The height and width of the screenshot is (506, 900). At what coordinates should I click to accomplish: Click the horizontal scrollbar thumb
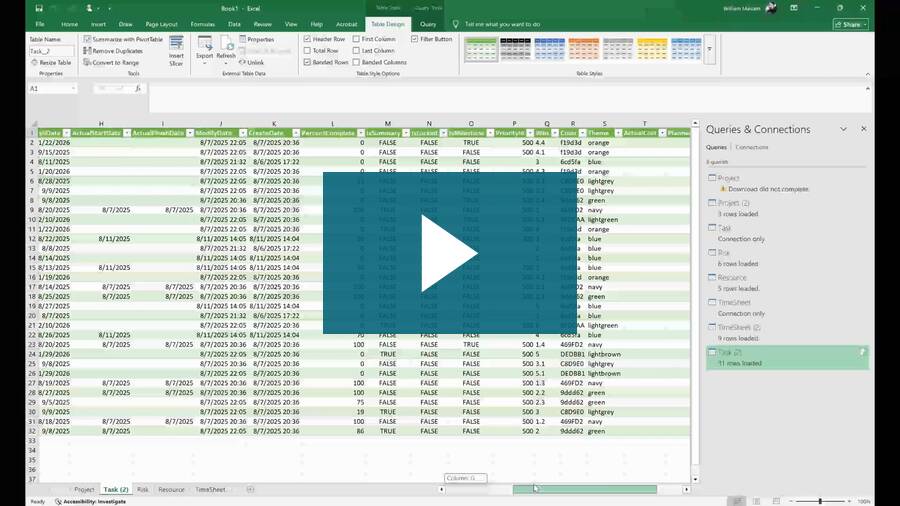584,489
